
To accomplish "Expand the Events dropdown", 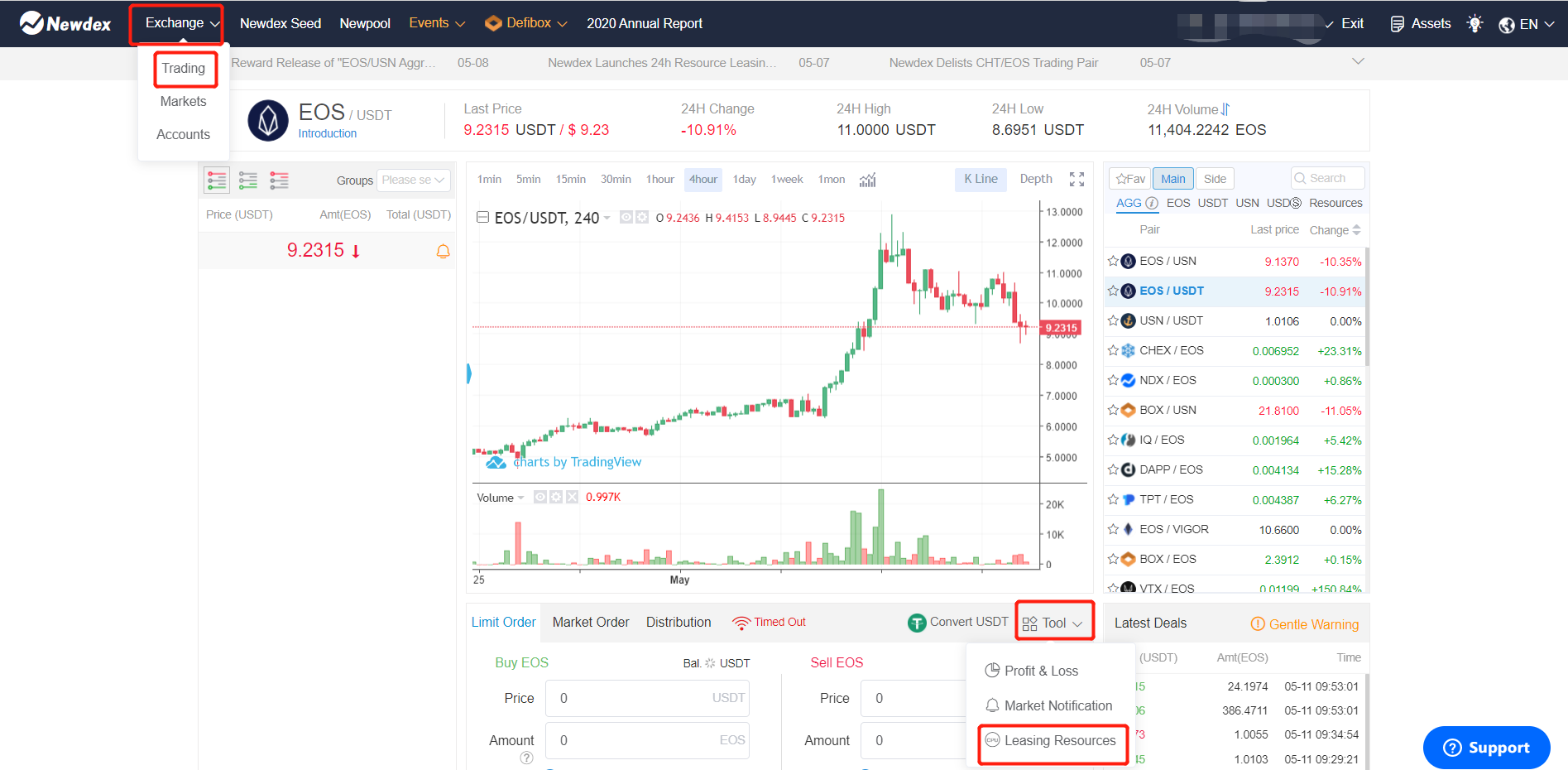I will (437, 23).
